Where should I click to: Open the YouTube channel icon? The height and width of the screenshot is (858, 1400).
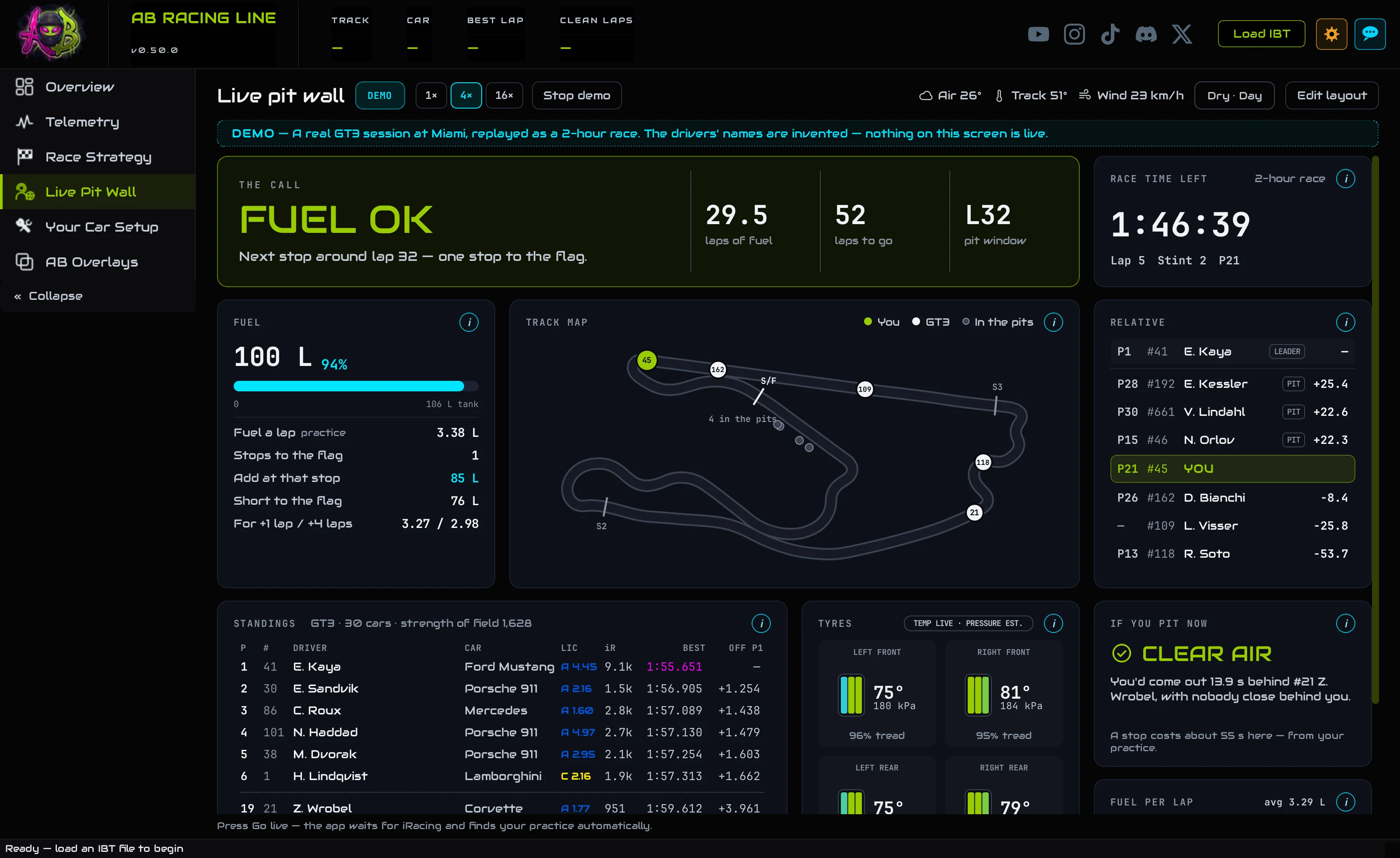pyautogui.click(x=1038, y=34)
